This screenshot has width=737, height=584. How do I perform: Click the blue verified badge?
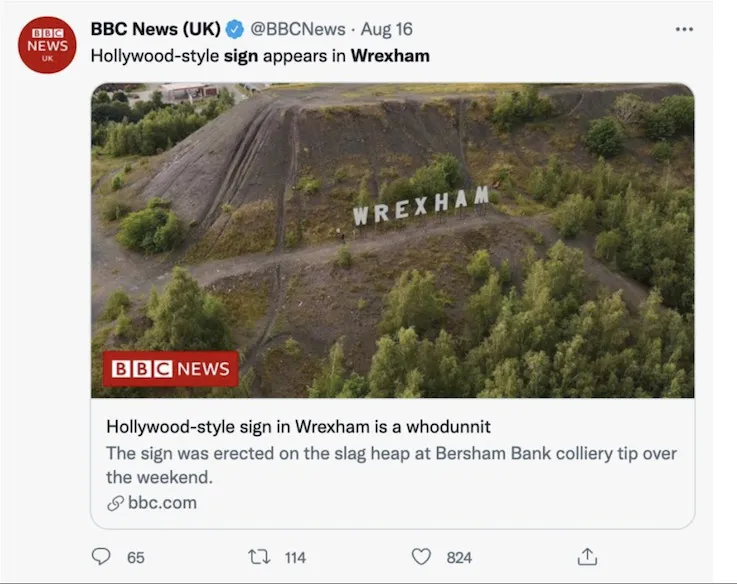click(x=235, y=30)
